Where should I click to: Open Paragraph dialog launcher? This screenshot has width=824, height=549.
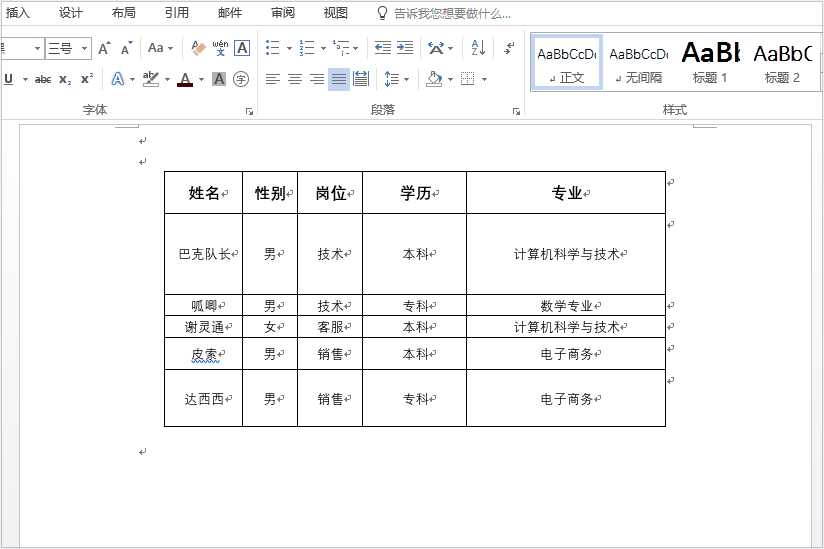pyautogui.click(x=517, y=111)
